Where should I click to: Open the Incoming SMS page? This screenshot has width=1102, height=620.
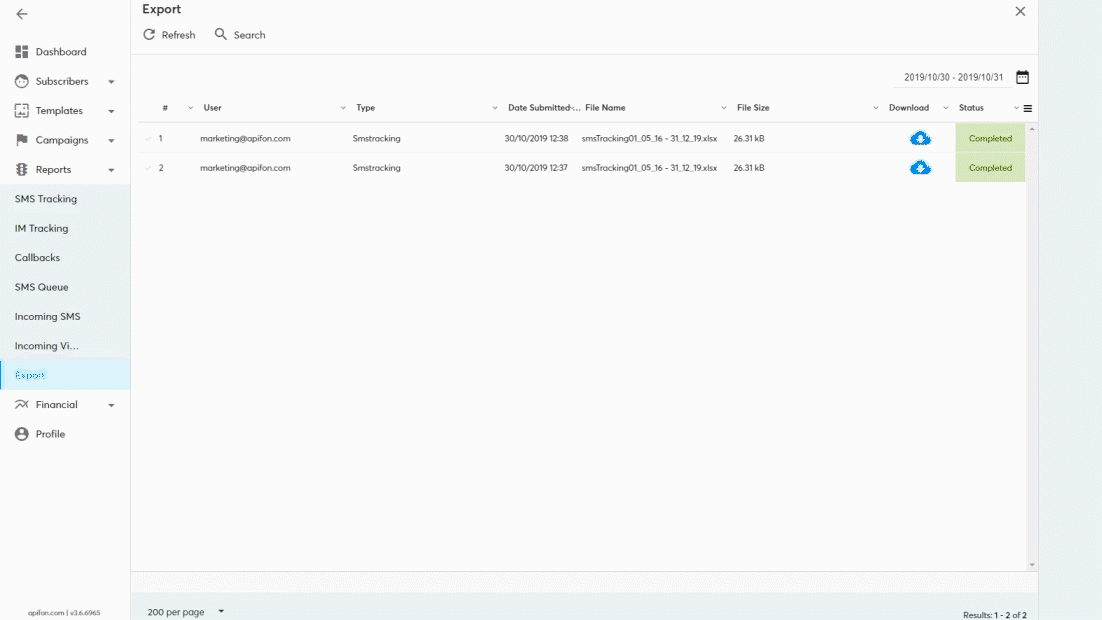[x=47, y=317]
